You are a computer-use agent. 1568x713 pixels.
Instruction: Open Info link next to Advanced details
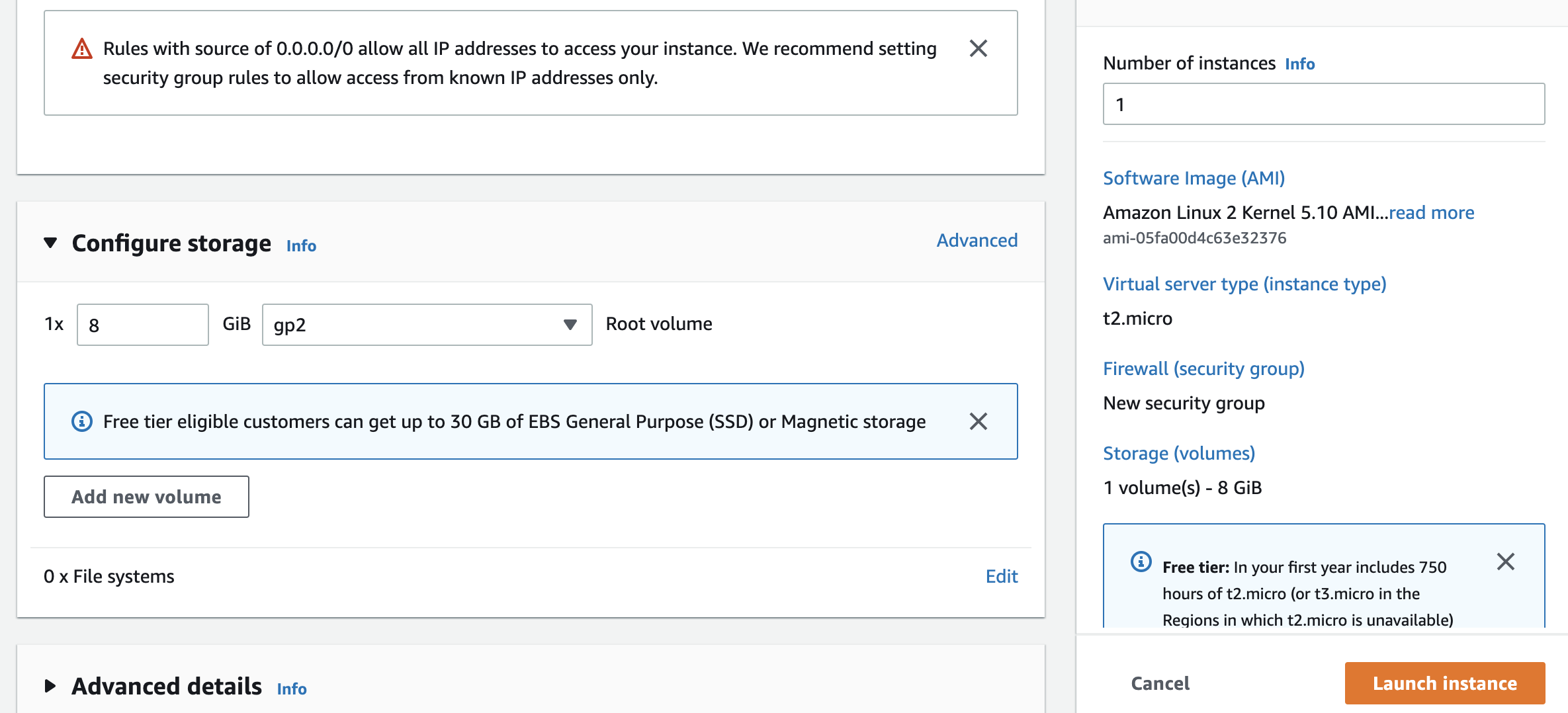point(292,689)
